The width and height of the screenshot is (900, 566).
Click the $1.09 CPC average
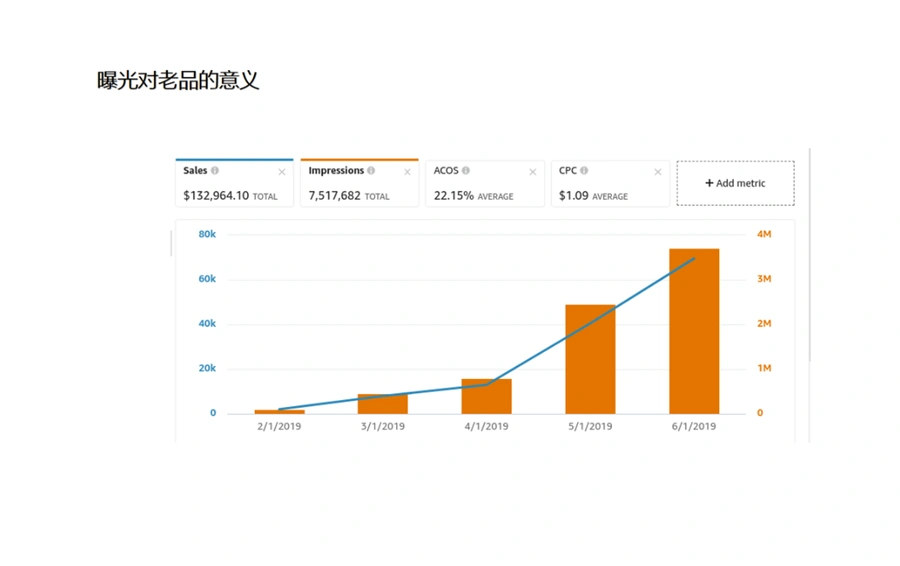[573, 196]
